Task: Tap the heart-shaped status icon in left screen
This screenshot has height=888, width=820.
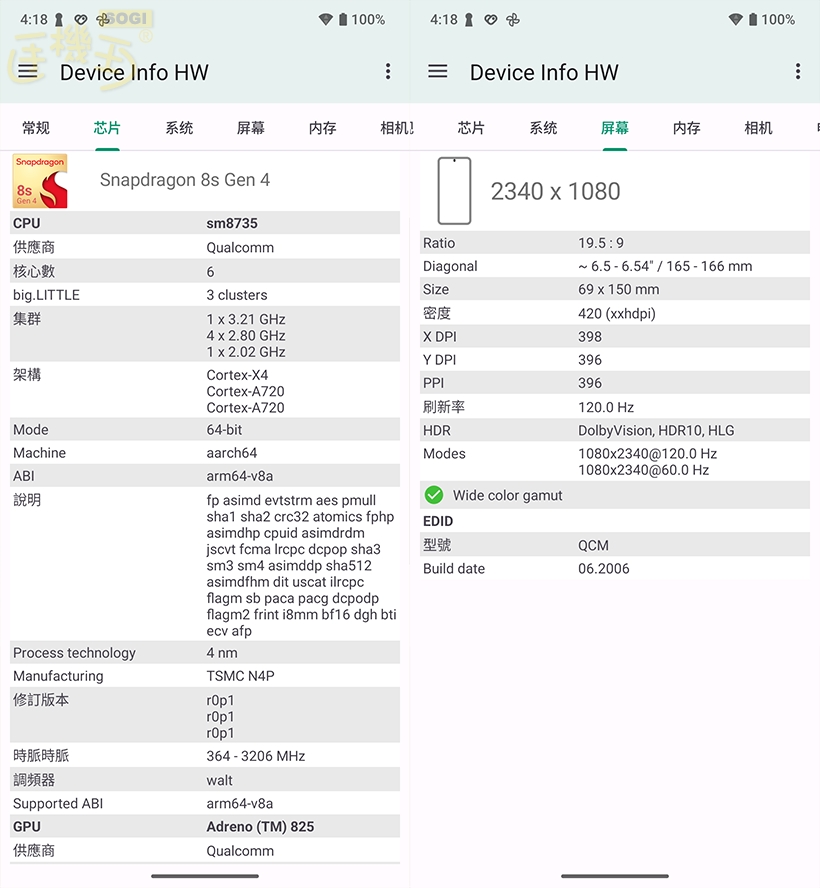Action: 80,20
